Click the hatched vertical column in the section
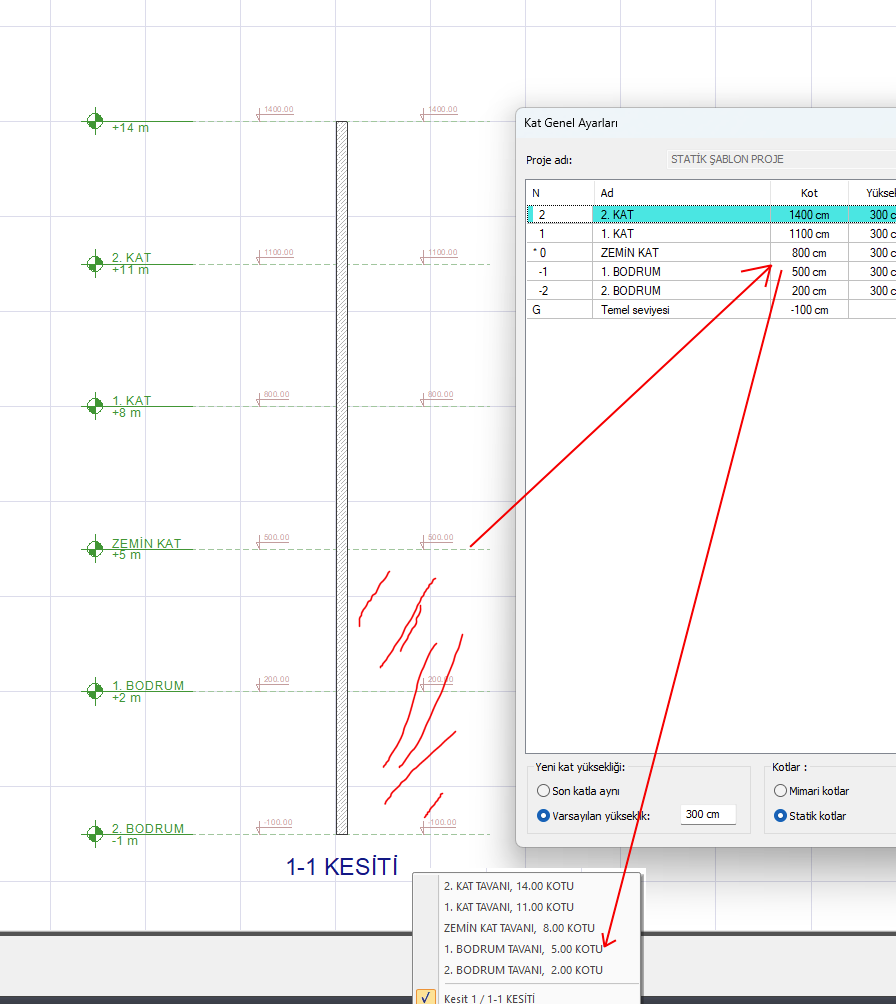 pos(342,477)
